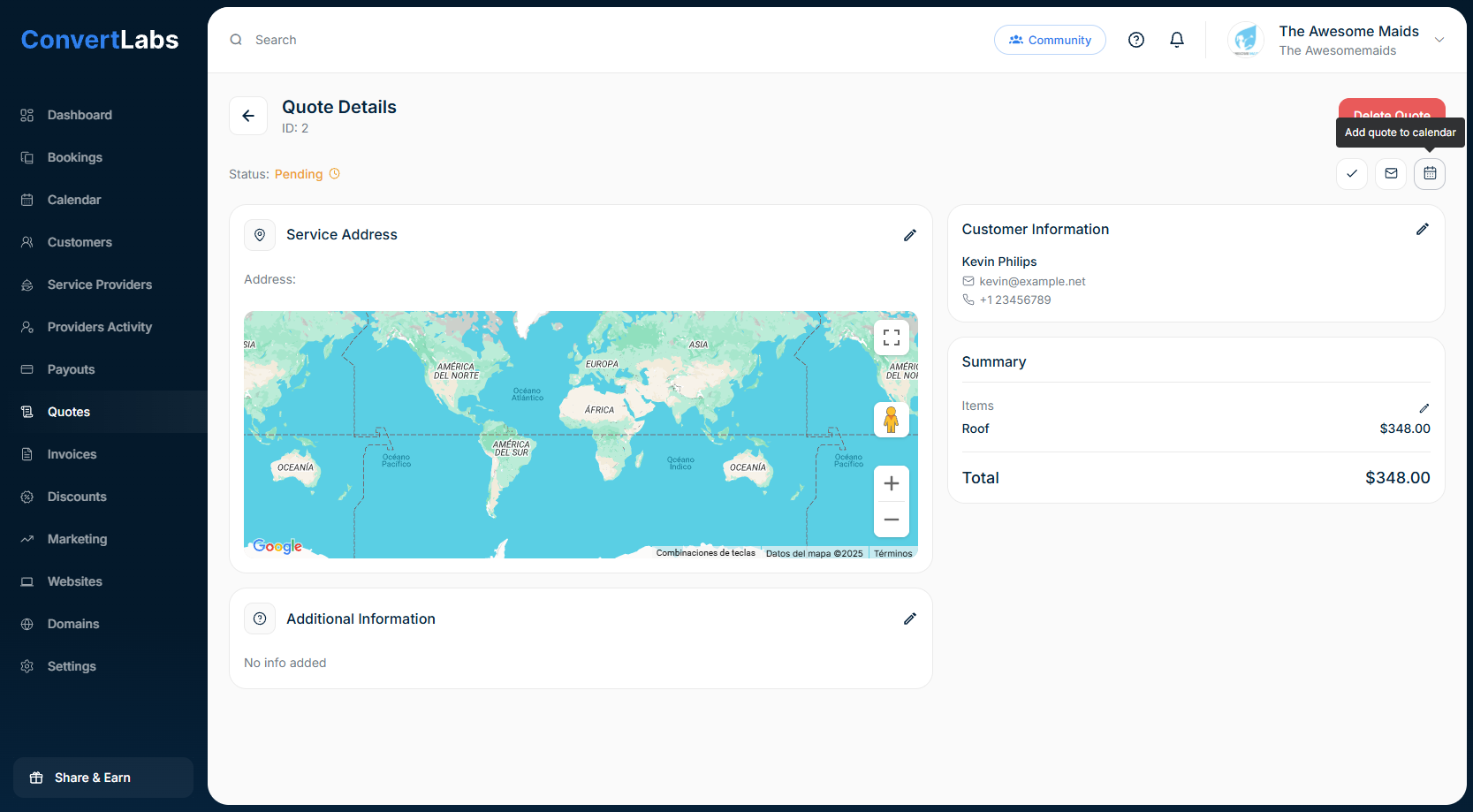Click the back arrow beside Quote Details
1473x812 pixels.
point(248,116)
